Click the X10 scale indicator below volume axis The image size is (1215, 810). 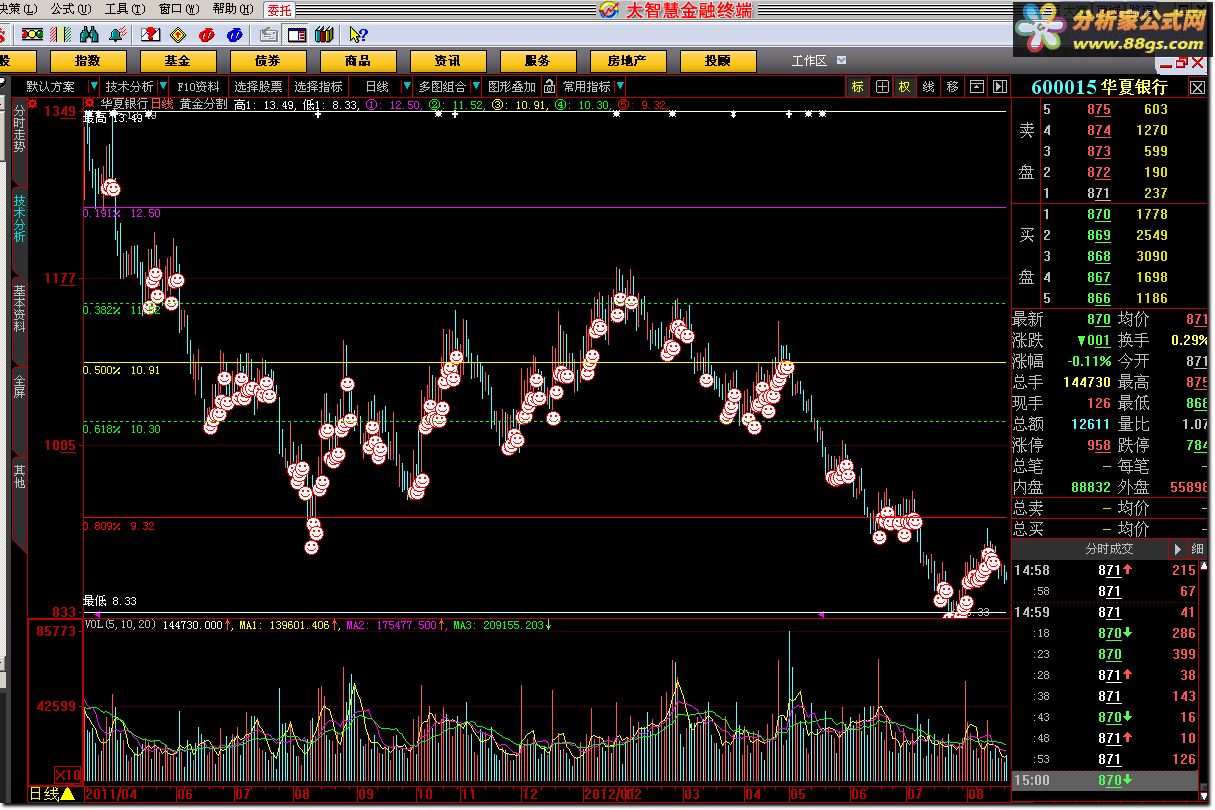(67, 775)
